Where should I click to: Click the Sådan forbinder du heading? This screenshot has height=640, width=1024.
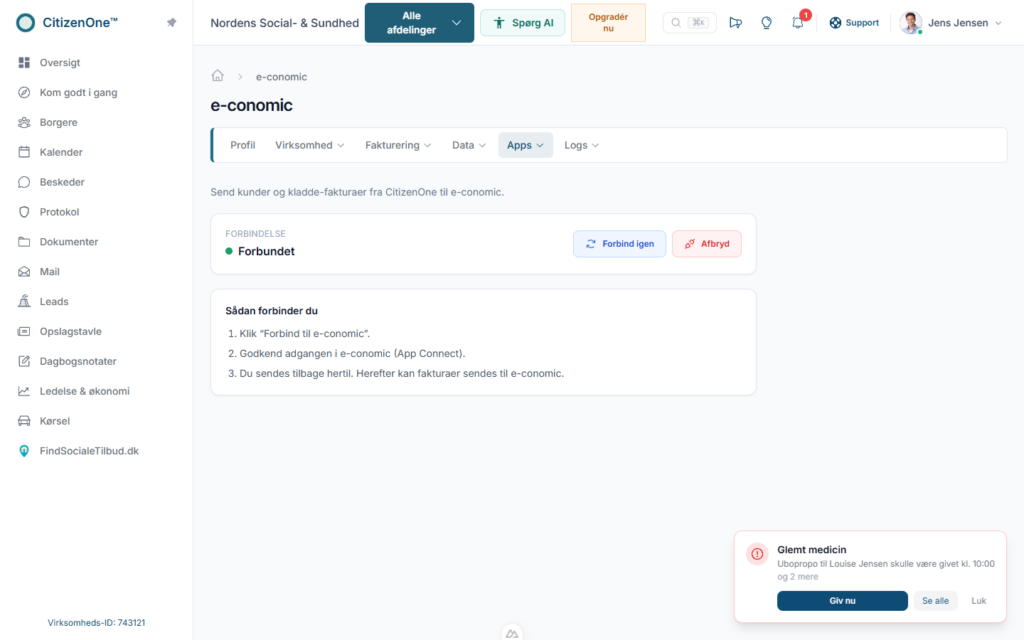pyautogui.click(x=271, y=311)
